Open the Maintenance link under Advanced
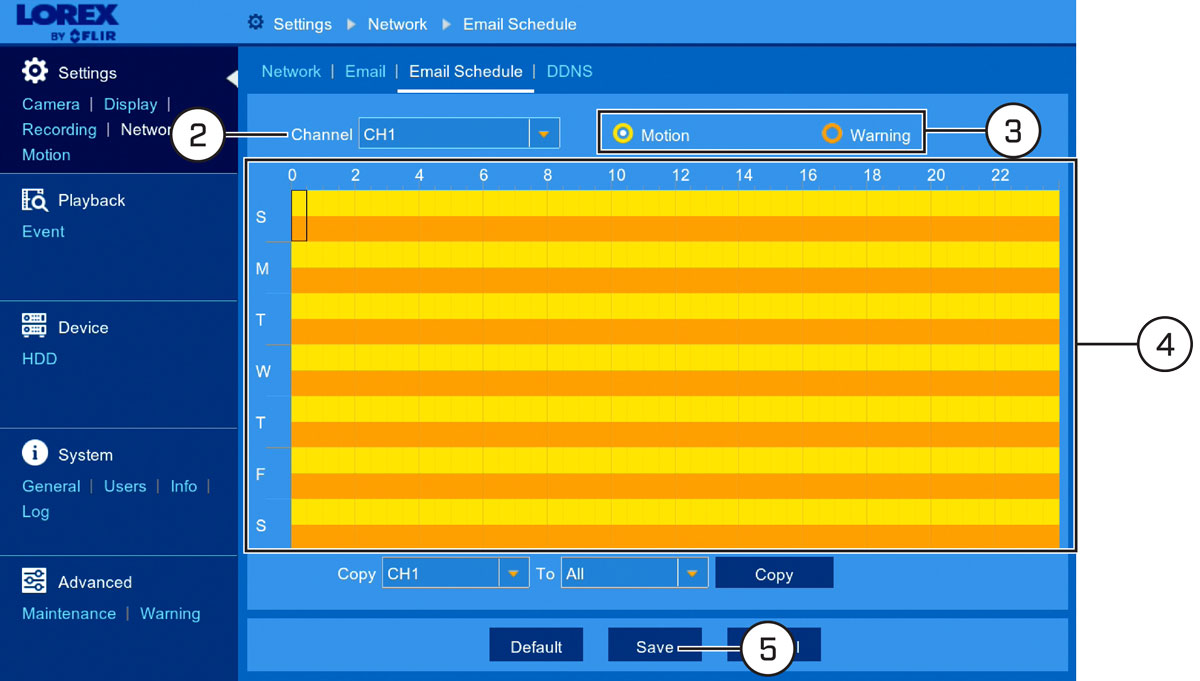 tap(69, 613)
